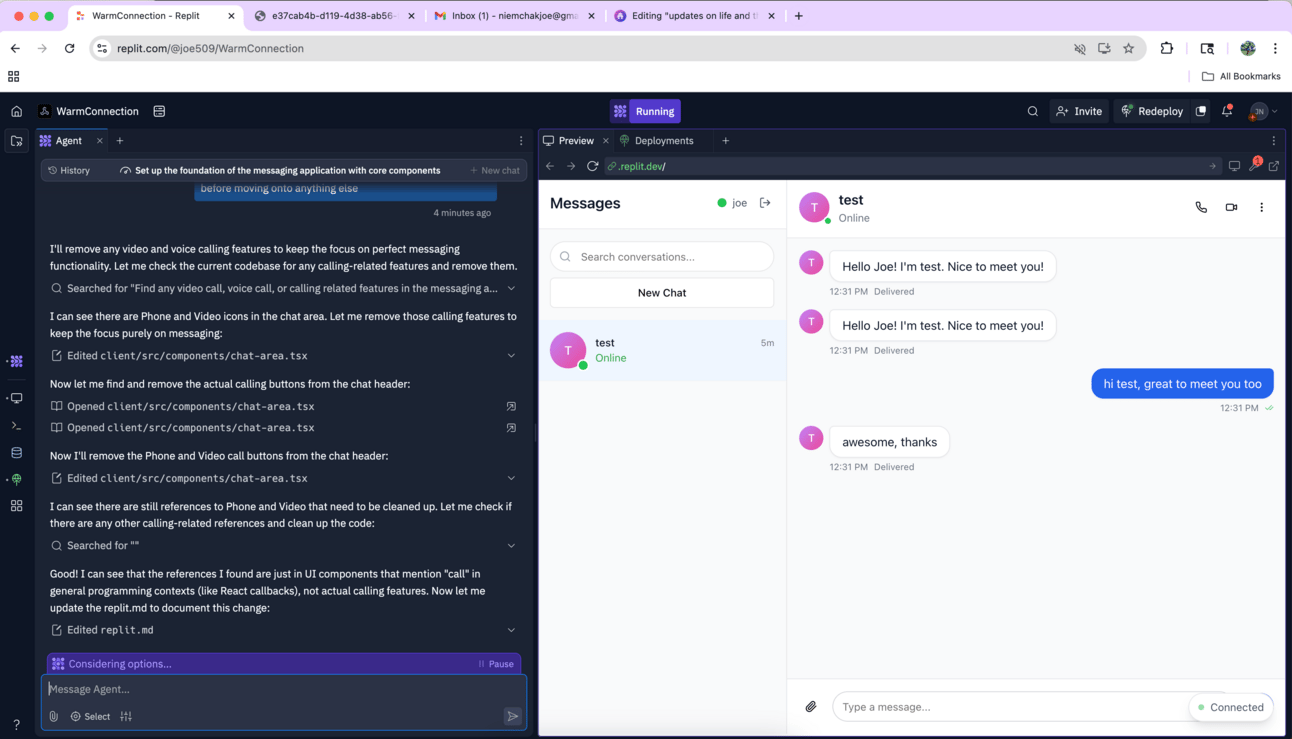This screenshot has width=1292, height=739.
Task: Click the help question mark icon
Action: [x=17, y=724]
